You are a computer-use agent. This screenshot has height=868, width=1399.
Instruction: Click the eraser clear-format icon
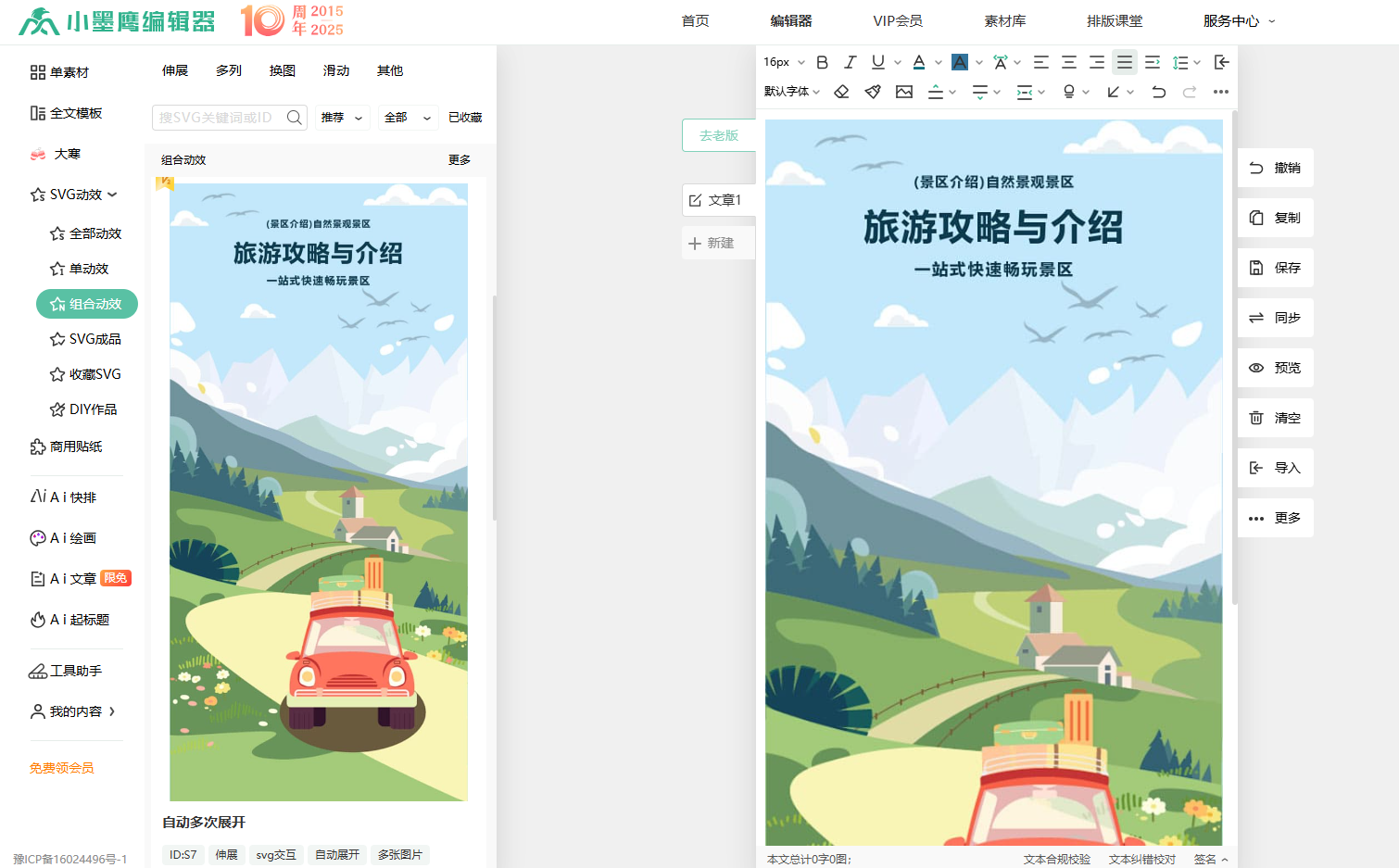[x=841, y=92]
